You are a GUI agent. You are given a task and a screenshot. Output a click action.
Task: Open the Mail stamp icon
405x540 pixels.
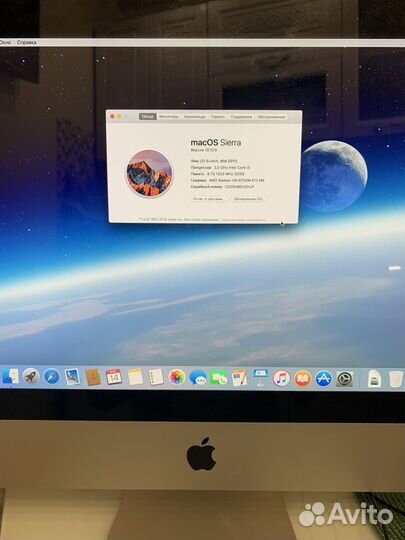pos(72,377)
